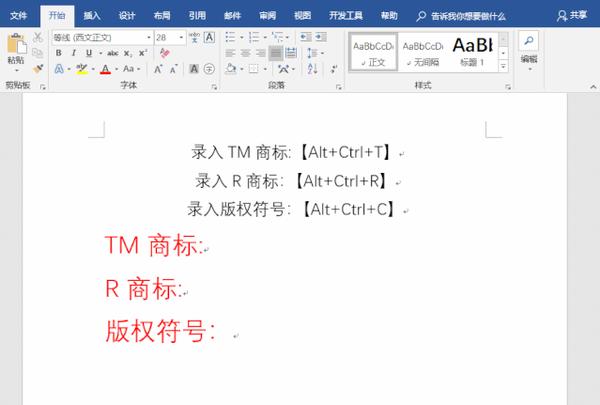Open the font color dropdown arrow

[116, 69]
